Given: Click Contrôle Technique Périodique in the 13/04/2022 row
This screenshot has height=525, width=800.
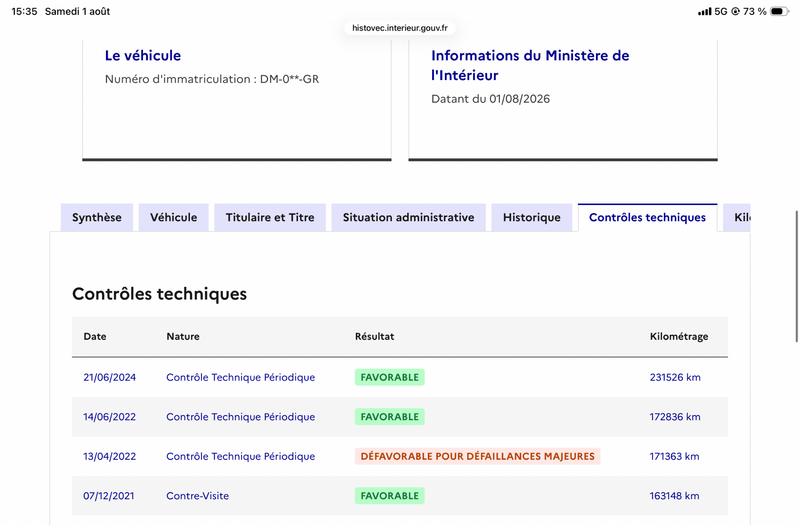Looking at the screenshot, I should coord(240,457).
